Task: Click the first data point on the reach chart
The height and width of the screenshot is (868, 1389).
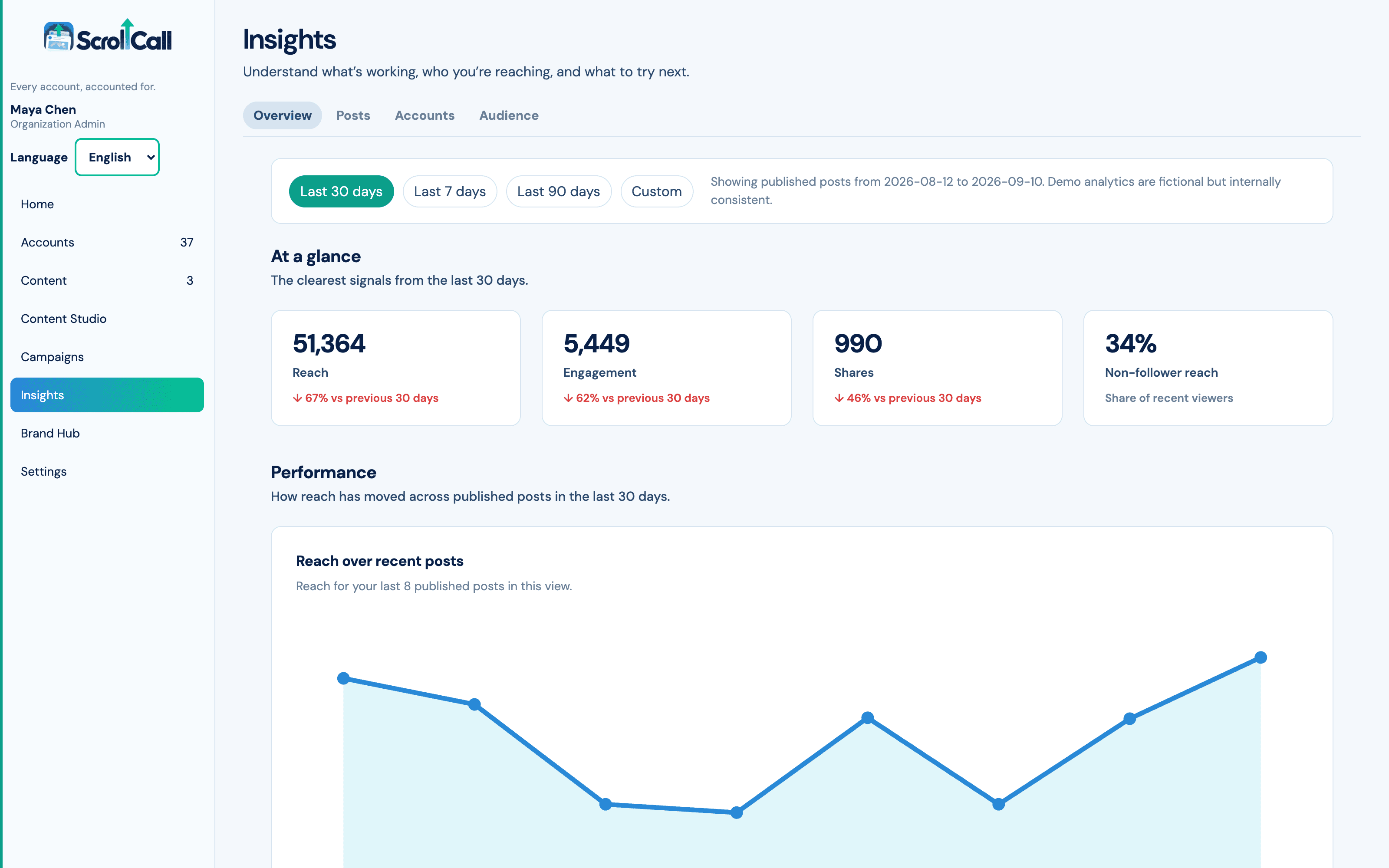Action: point(344,678)
